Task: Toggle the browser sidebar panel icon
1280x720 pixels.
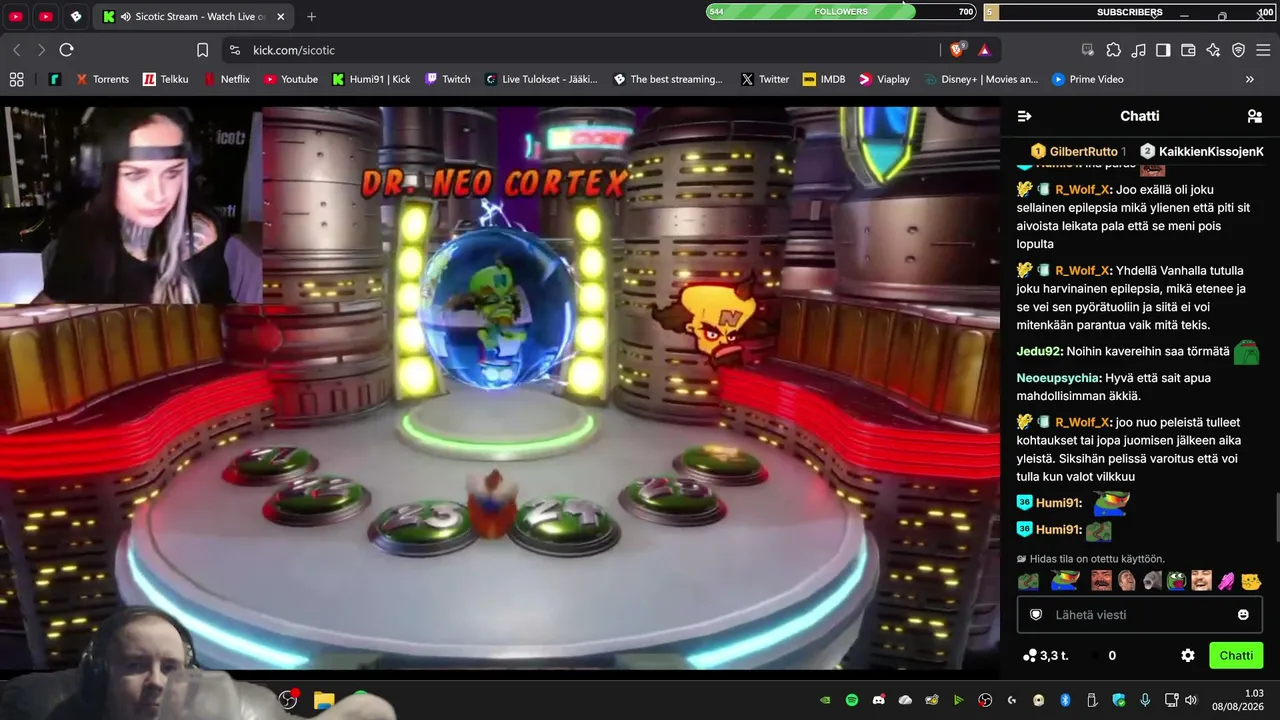Action: (1163, 50)
